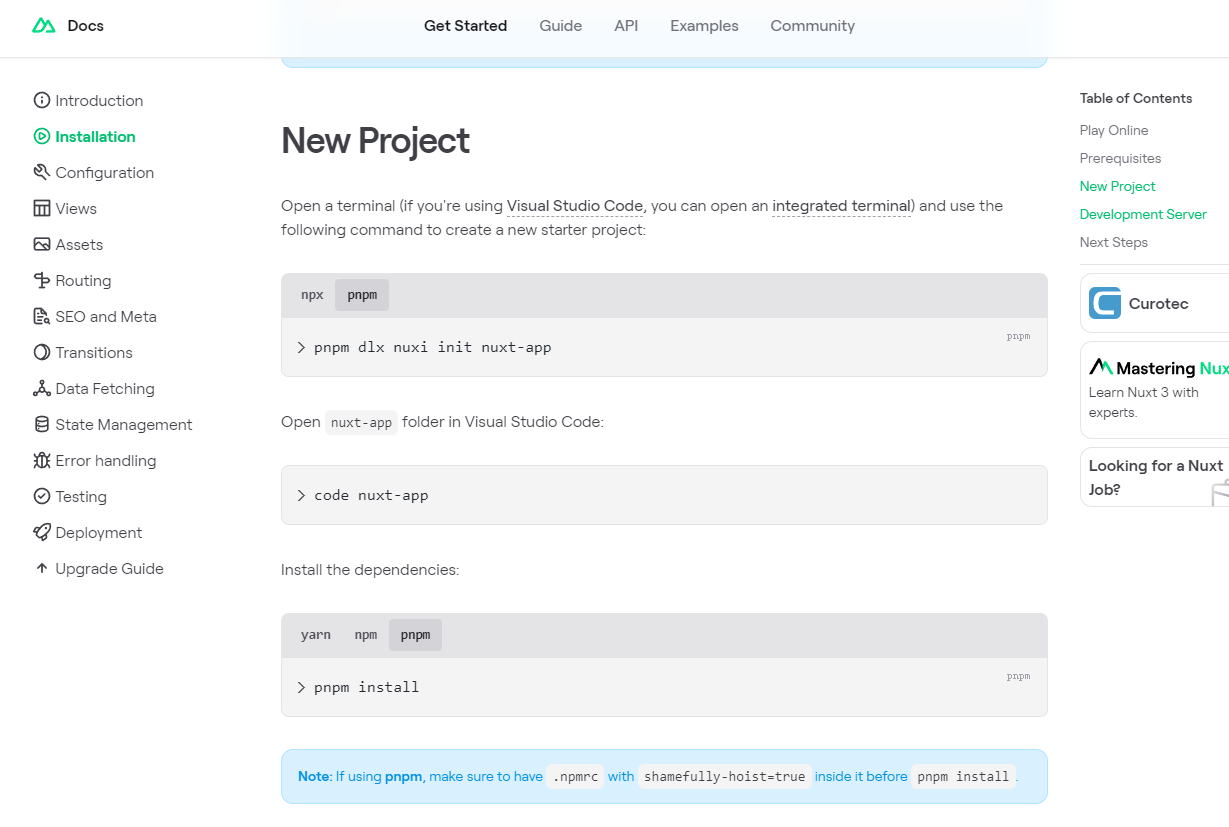Click the Assets image icon
Viewport: 1229px width, 827px height.
[x=41, y=244]
